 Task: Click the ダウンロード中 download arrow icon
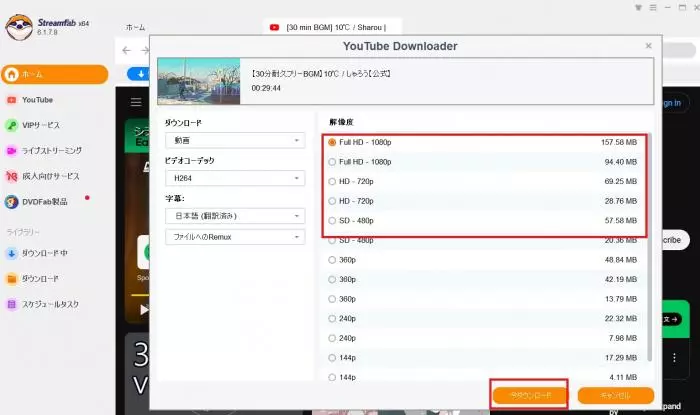[12, 253]
